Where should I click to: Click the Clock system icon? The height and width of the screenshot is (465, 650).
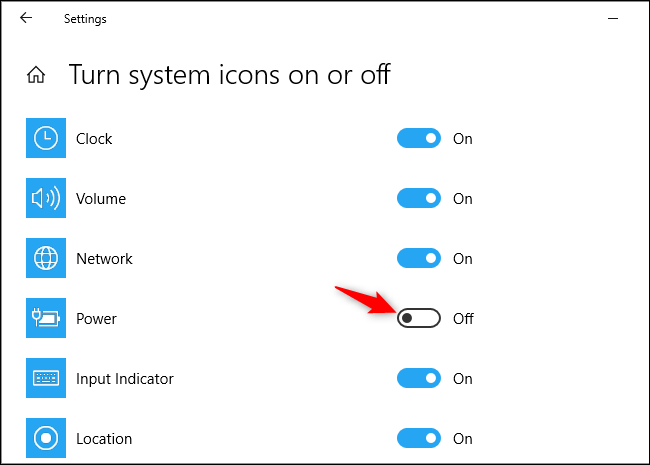[45, 139]
